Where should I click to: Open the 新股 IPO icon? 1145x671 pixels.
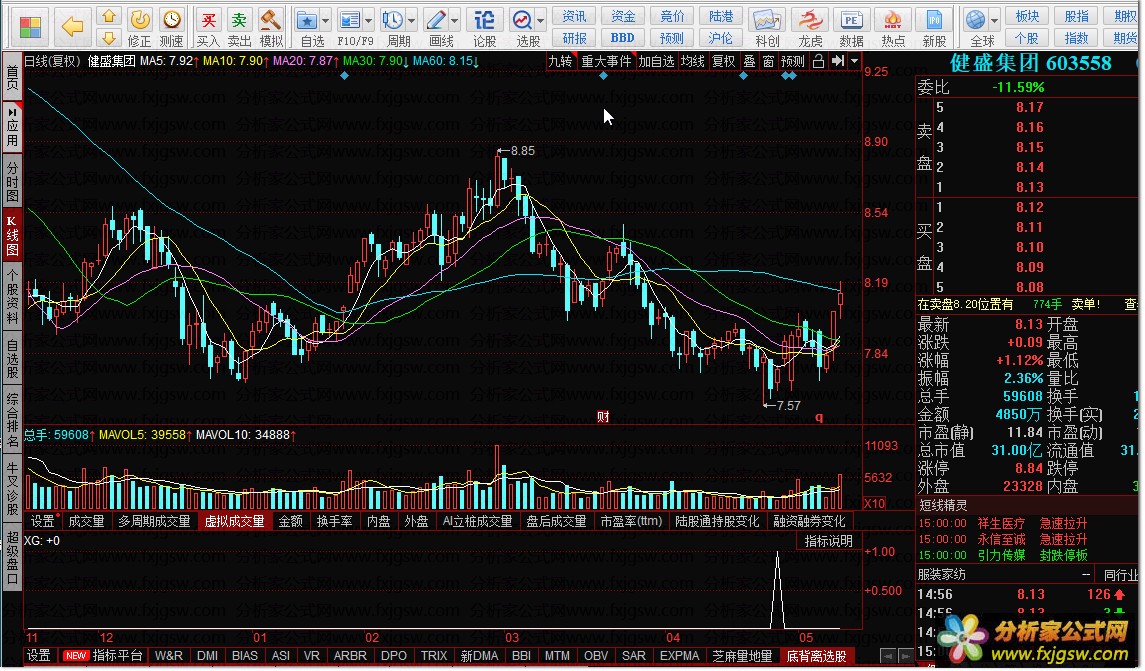click(x=934, y=28)
